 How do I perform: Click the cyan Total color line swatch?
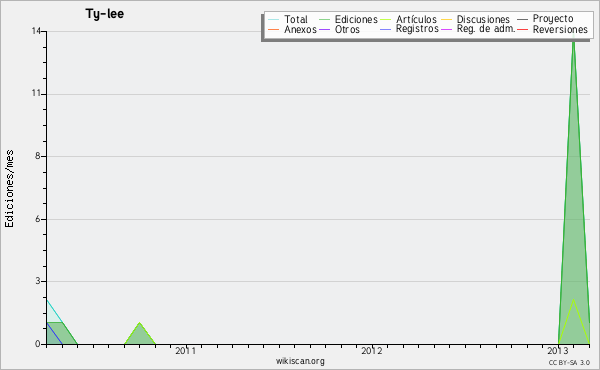274,19
